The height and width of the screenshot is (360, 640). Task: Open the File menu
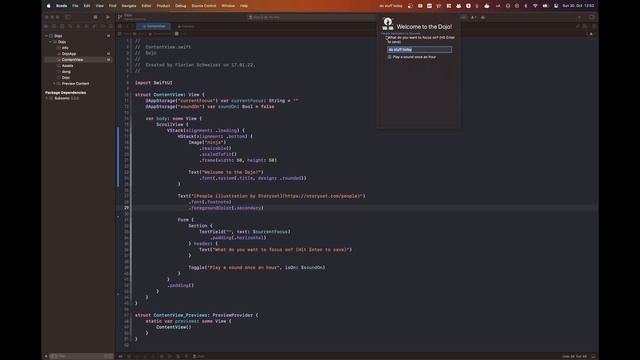[76, 6]
